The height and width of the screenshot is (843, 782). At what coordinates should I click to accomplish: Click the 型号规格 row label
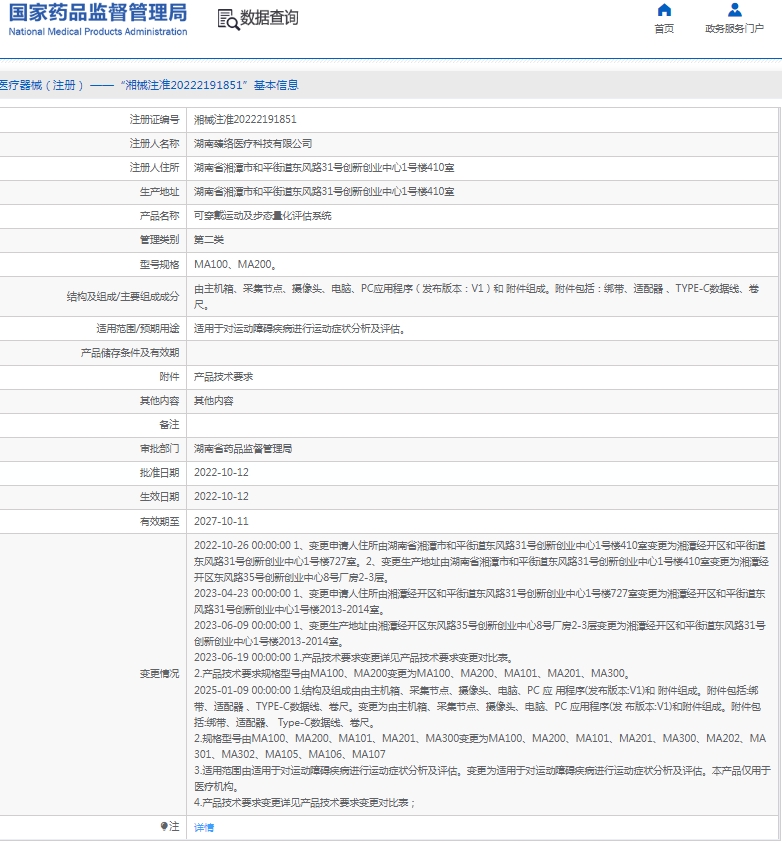pyautogui.click(x=159, y=265)
